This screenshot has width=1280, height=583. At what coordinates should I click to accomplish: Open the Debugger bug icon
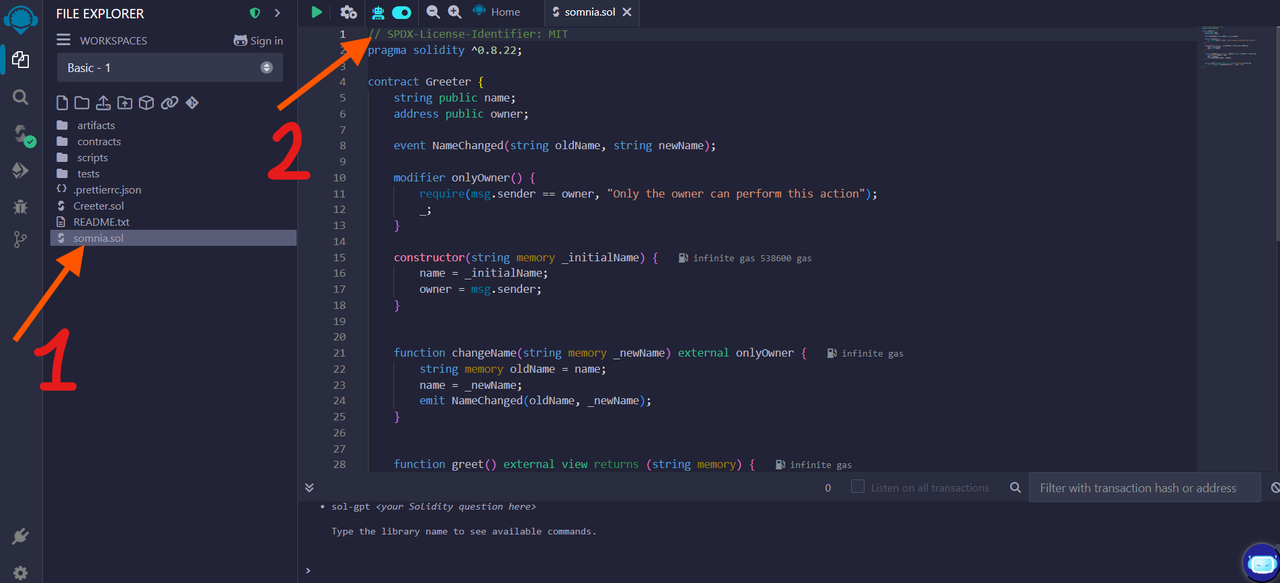point(20,206)
